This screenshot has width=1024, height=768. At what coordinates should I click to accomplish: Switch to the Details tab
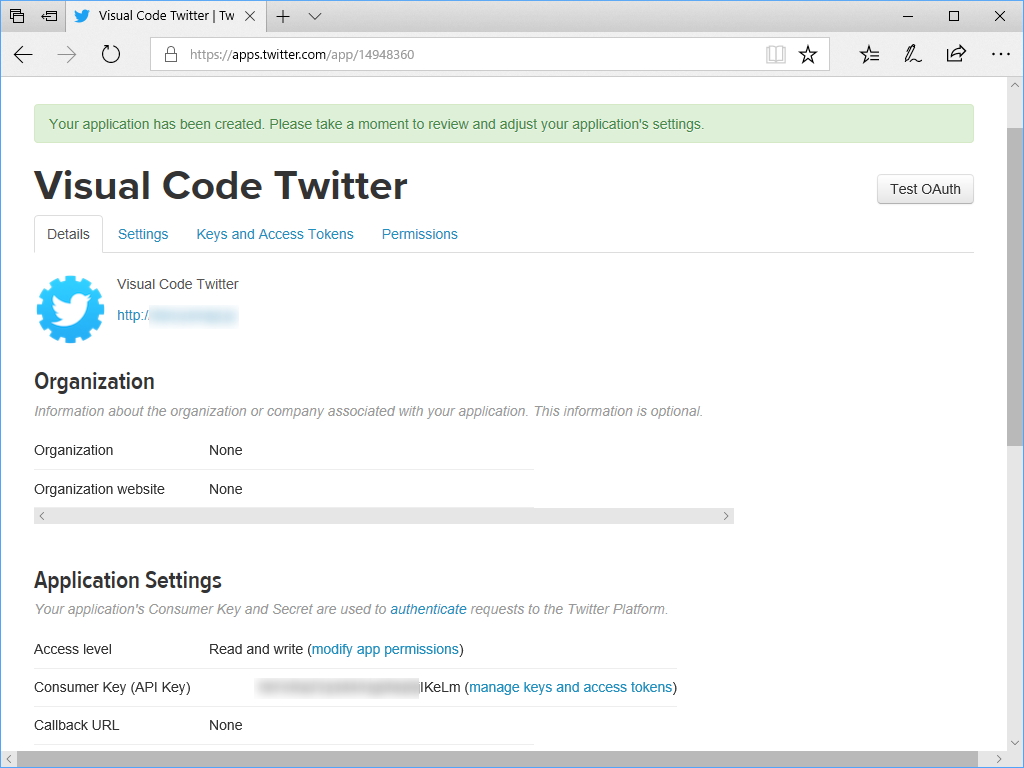(69, 234)
